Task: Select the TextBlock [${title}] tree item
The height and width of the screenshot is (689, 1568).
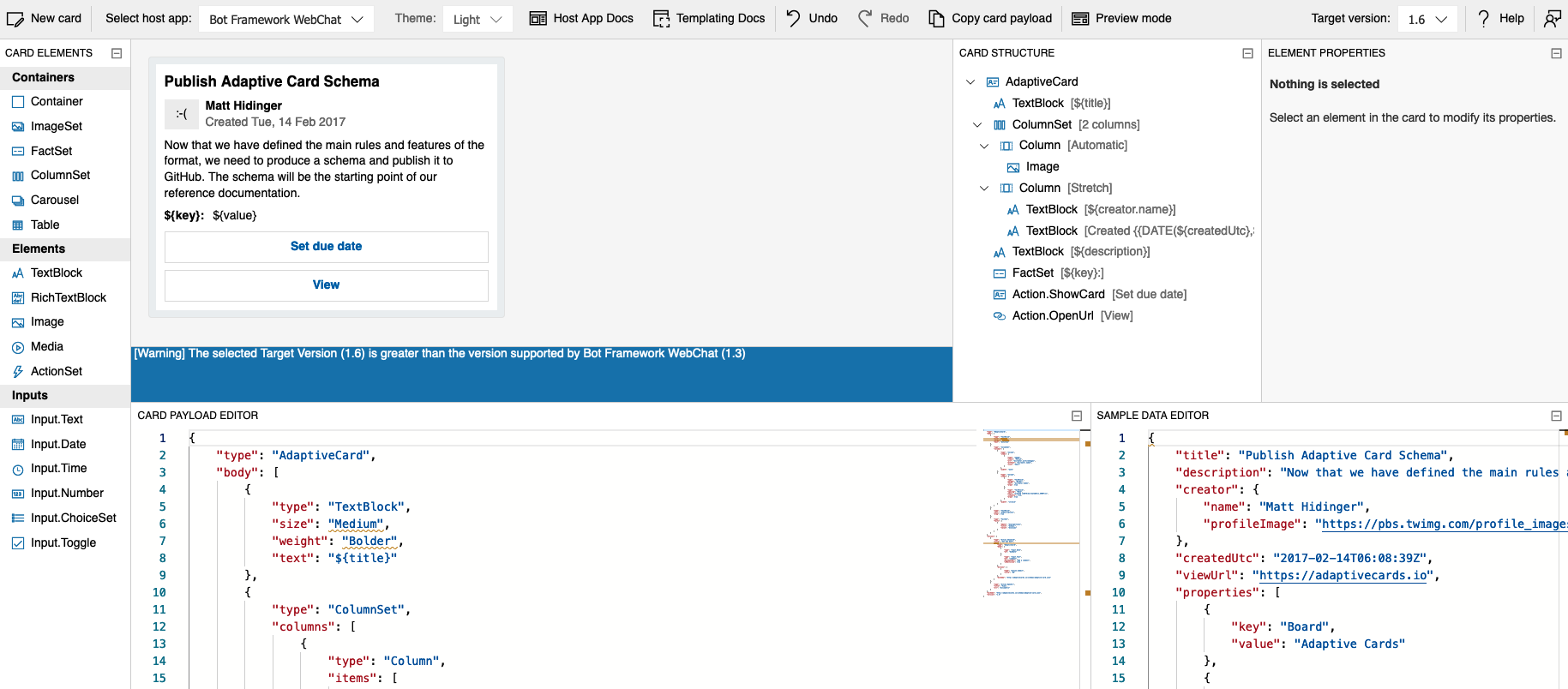Action: click(x=1052, y=103)
